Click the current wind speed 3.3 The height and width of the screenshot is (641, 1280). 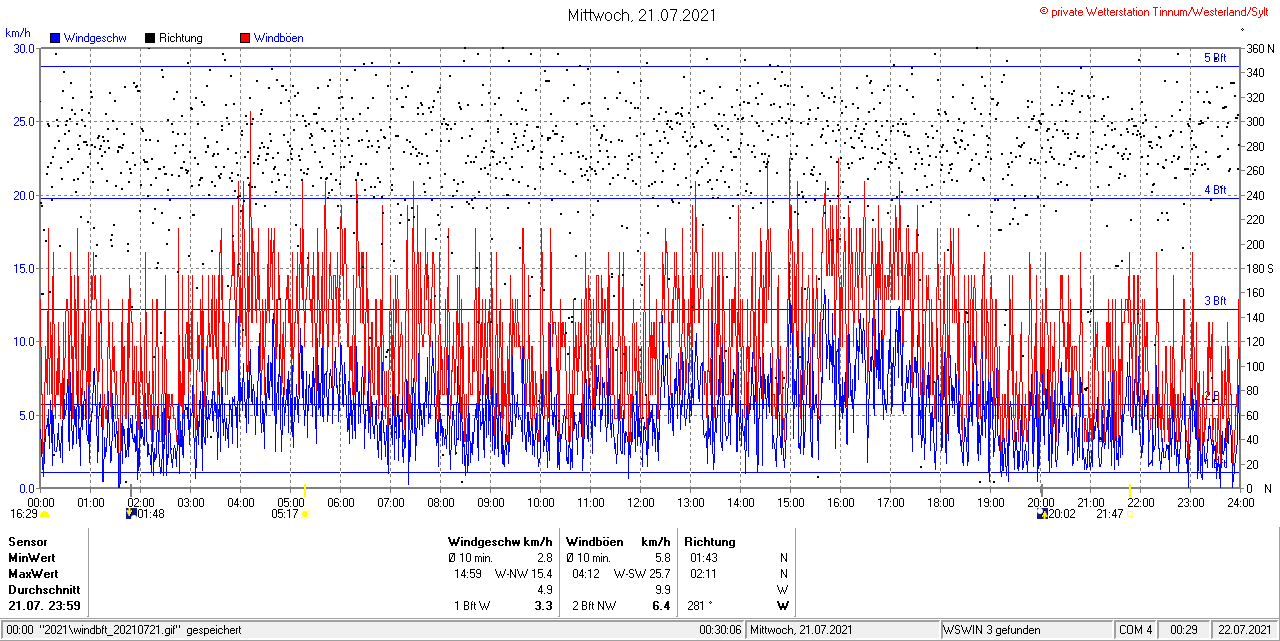(x=544, y=606)
